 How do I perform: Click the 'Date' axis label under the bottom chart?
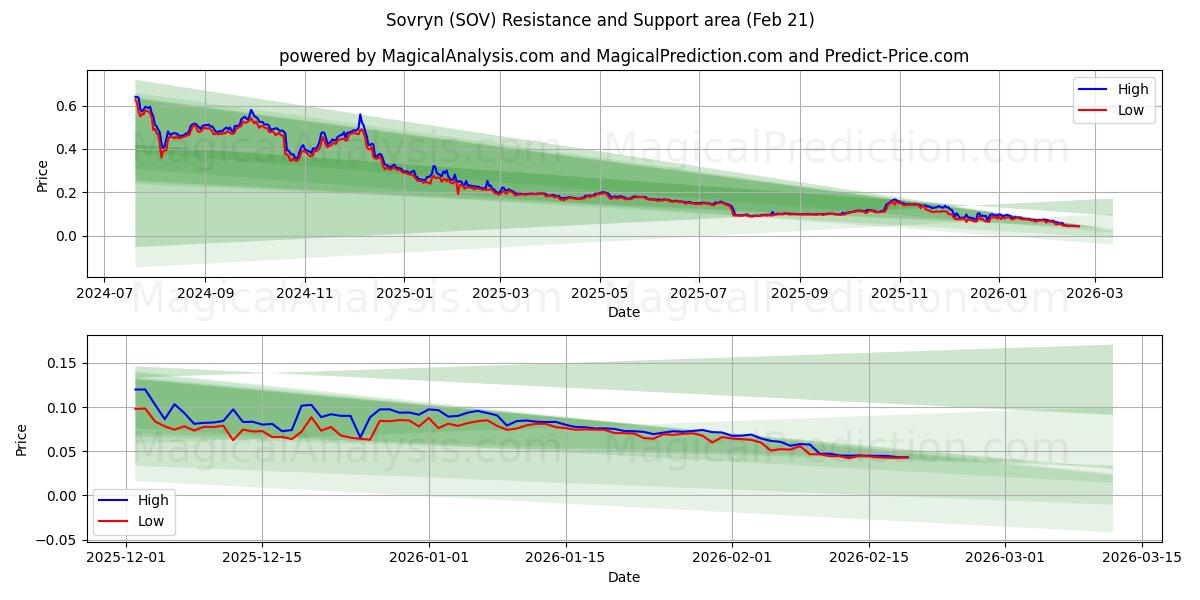click(624, 578)
